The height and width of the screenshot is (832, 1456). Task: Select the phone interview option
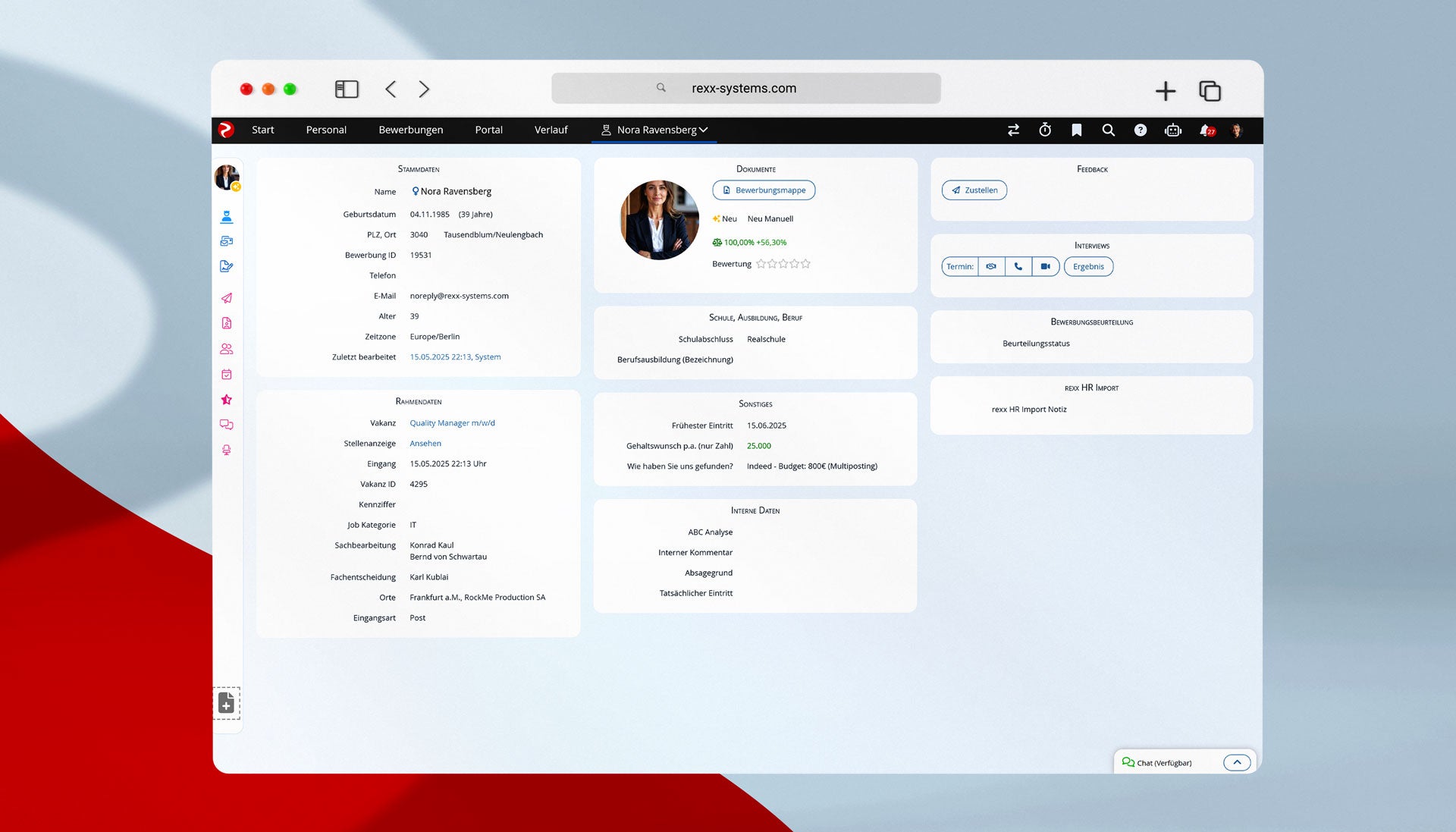point(1018,266)
